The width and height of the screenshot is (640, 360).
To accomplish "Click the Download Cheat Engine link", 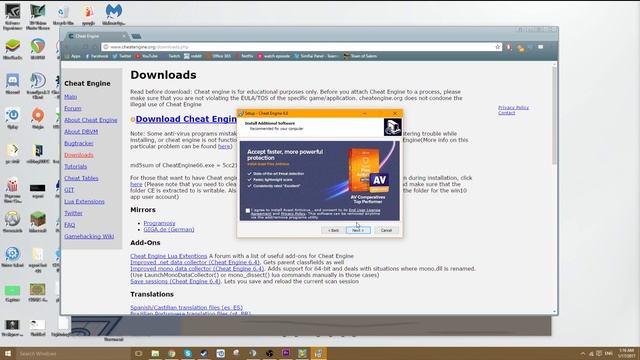I will tap(186, 119).
